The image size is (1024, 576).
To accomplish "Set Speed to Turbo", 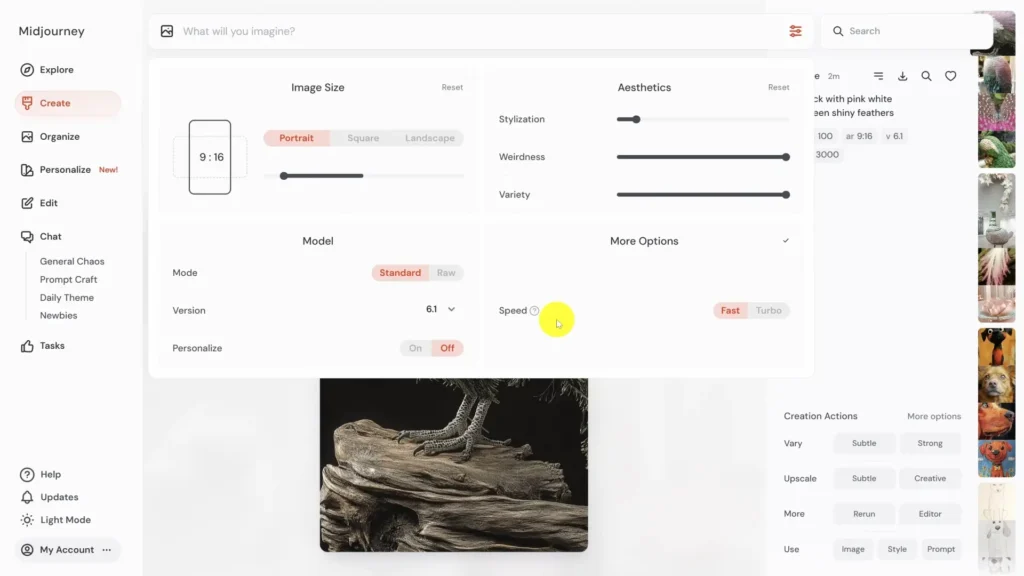I will point(768,311).
